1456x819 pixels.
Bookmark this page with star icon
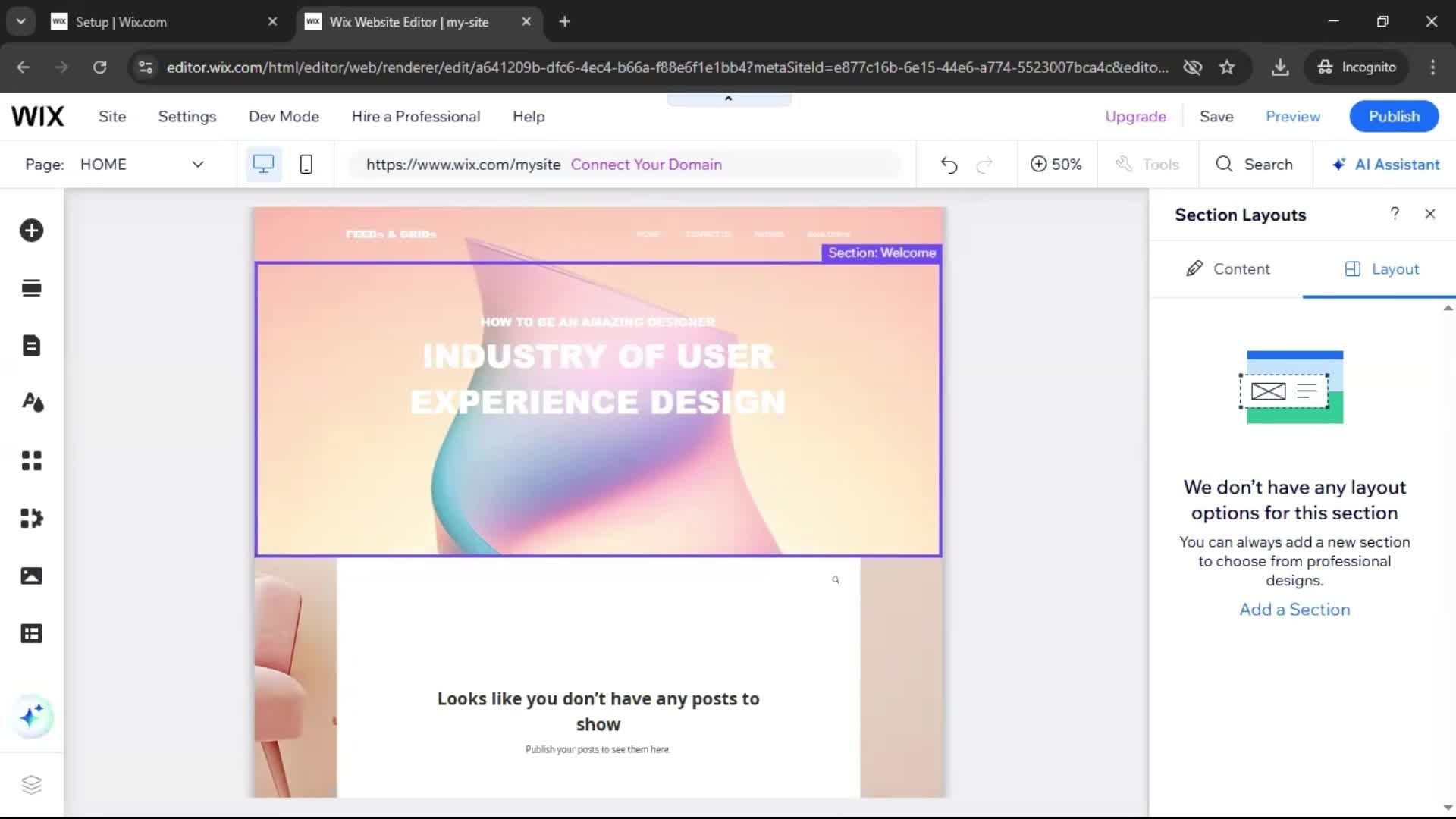pos(1227,67)
